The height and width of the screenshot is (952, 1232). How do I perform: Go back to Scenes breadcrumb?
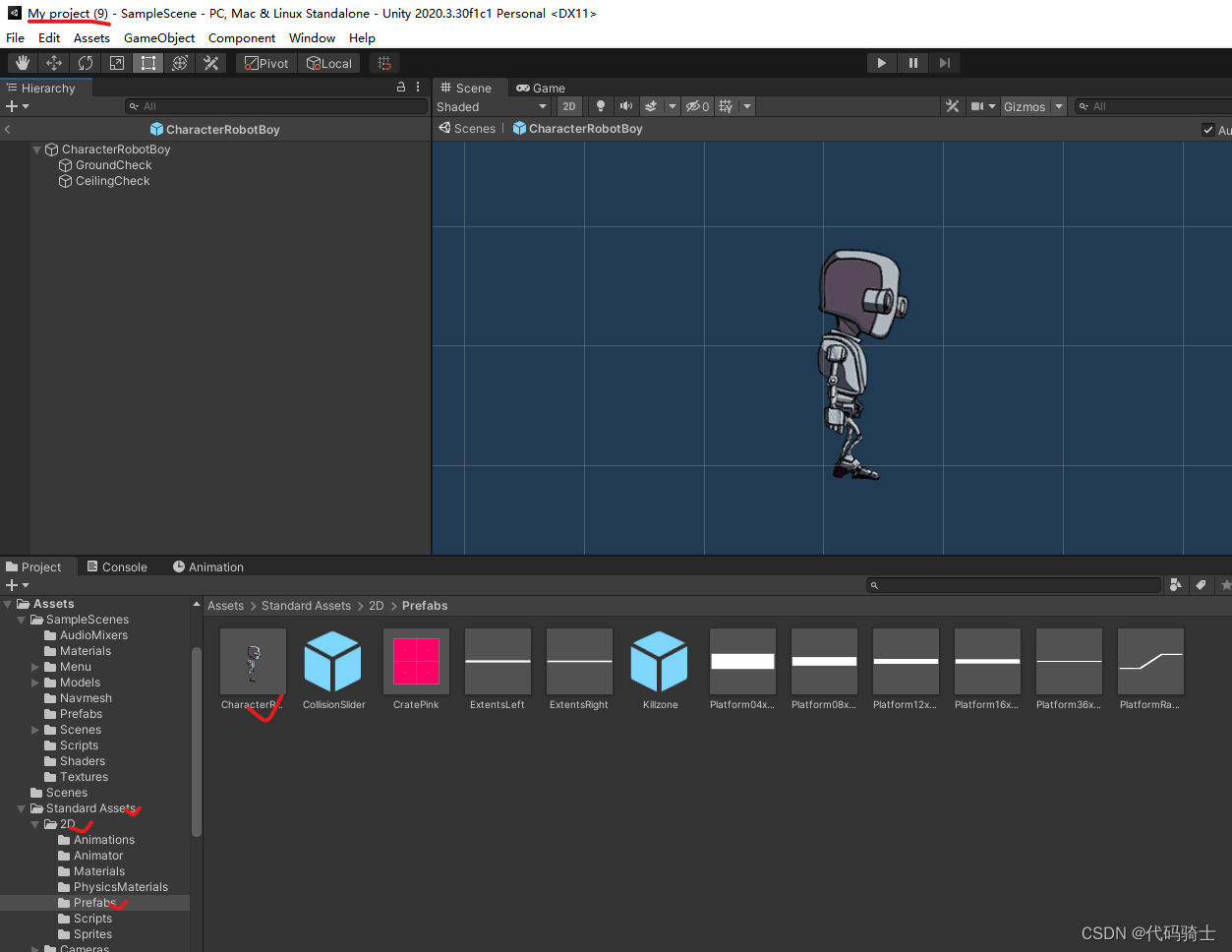[x=467, y=129]
